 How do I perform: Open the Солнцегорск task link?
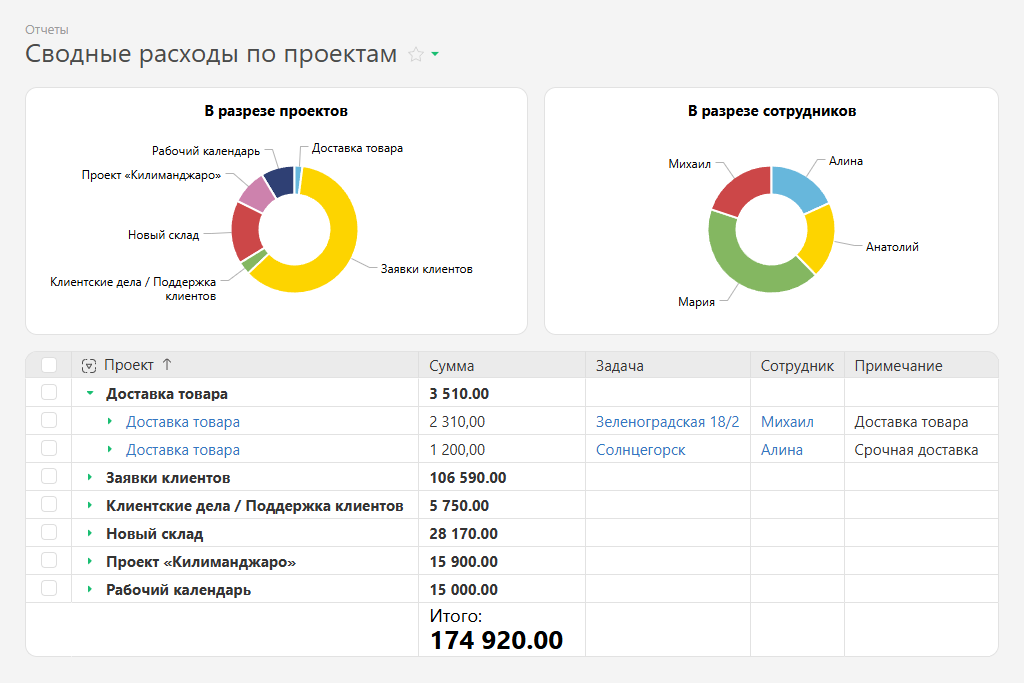tap(640, 450)
